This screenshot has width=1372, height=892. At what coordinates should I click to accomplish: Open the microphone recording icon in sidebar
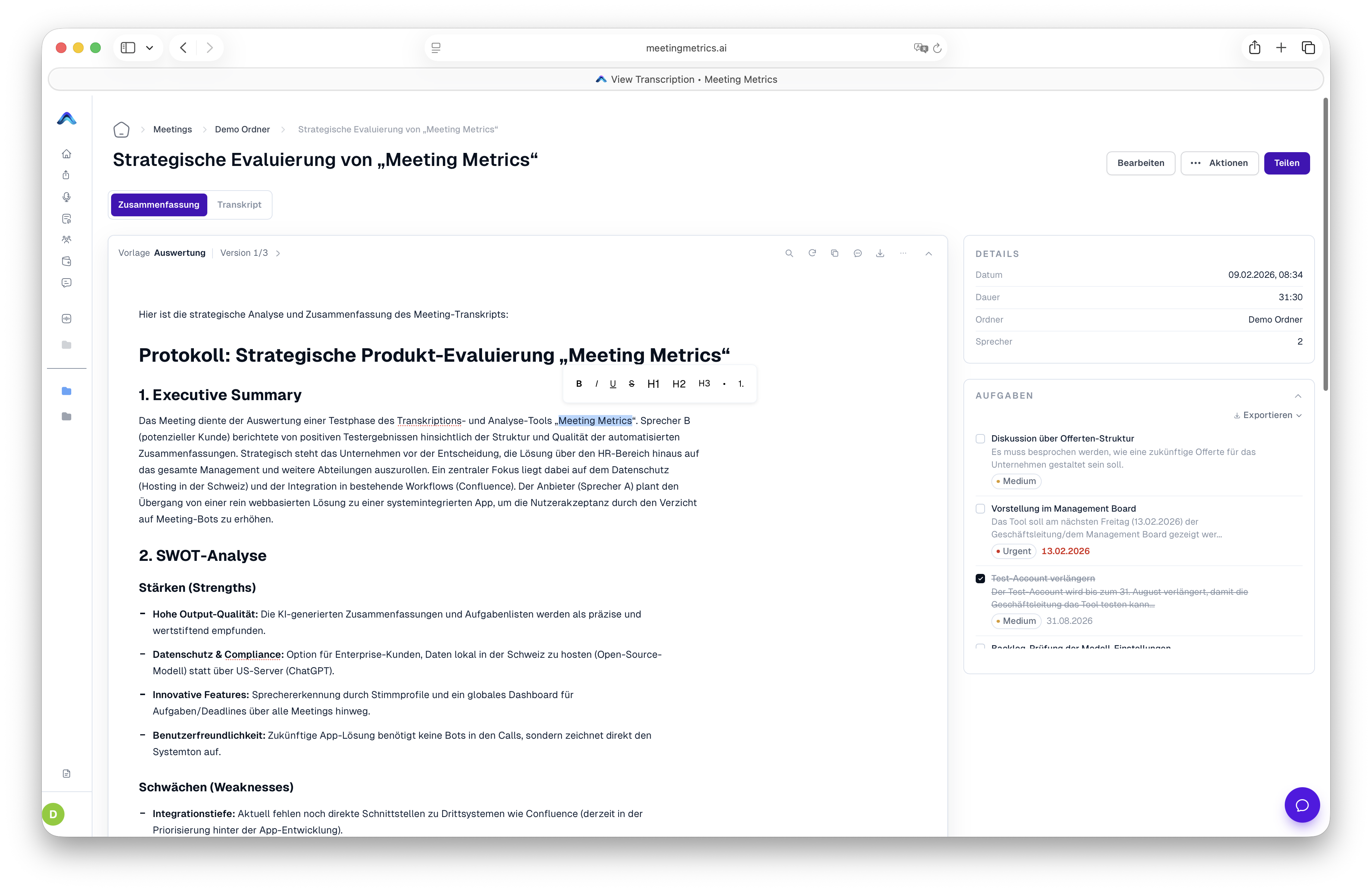pyautogui.click(x=67, y=197)
